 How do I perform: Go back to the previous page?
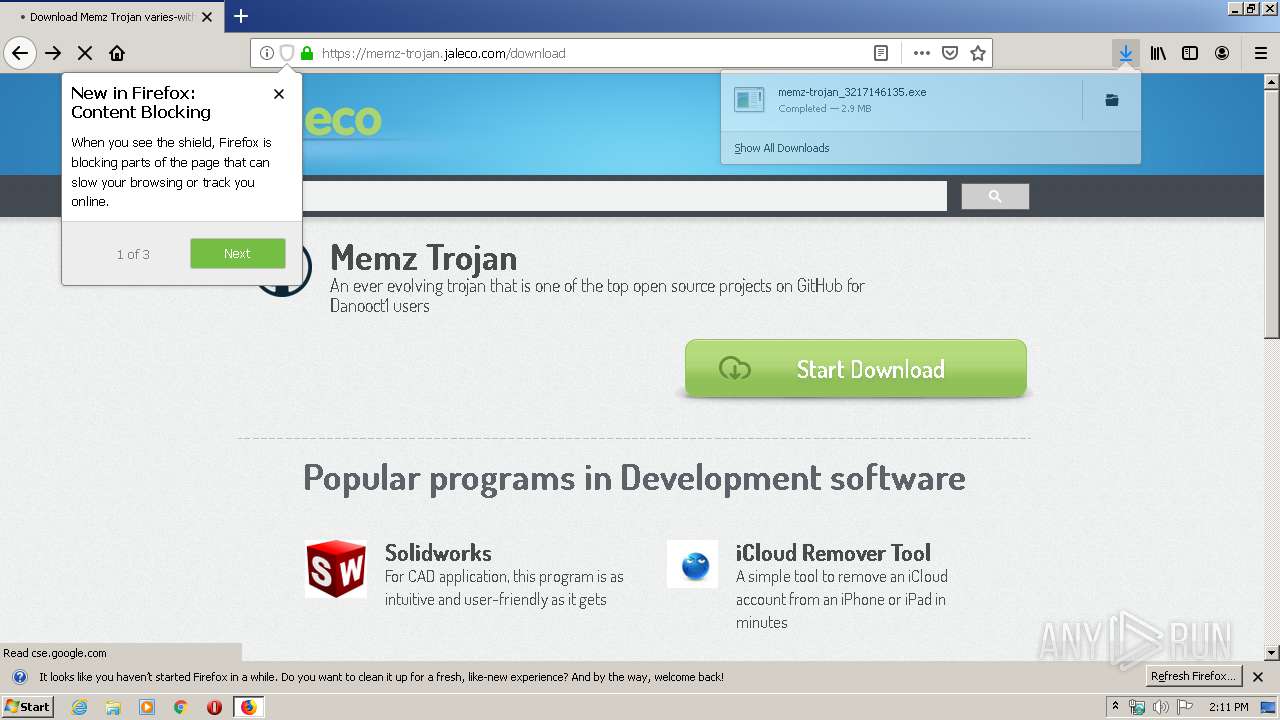pos(20,53)
